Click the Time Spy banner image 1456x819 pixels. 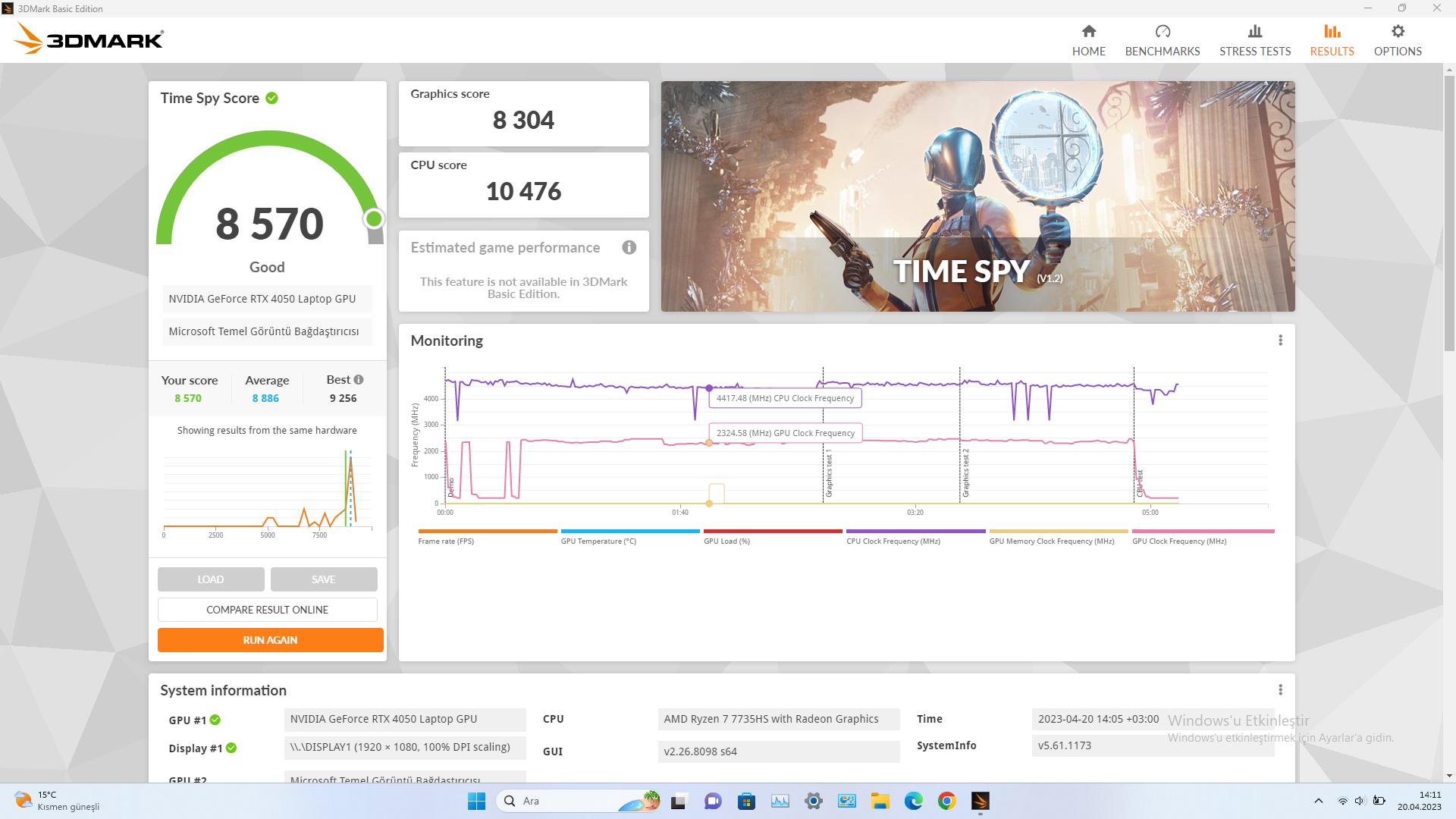[977, 196]
